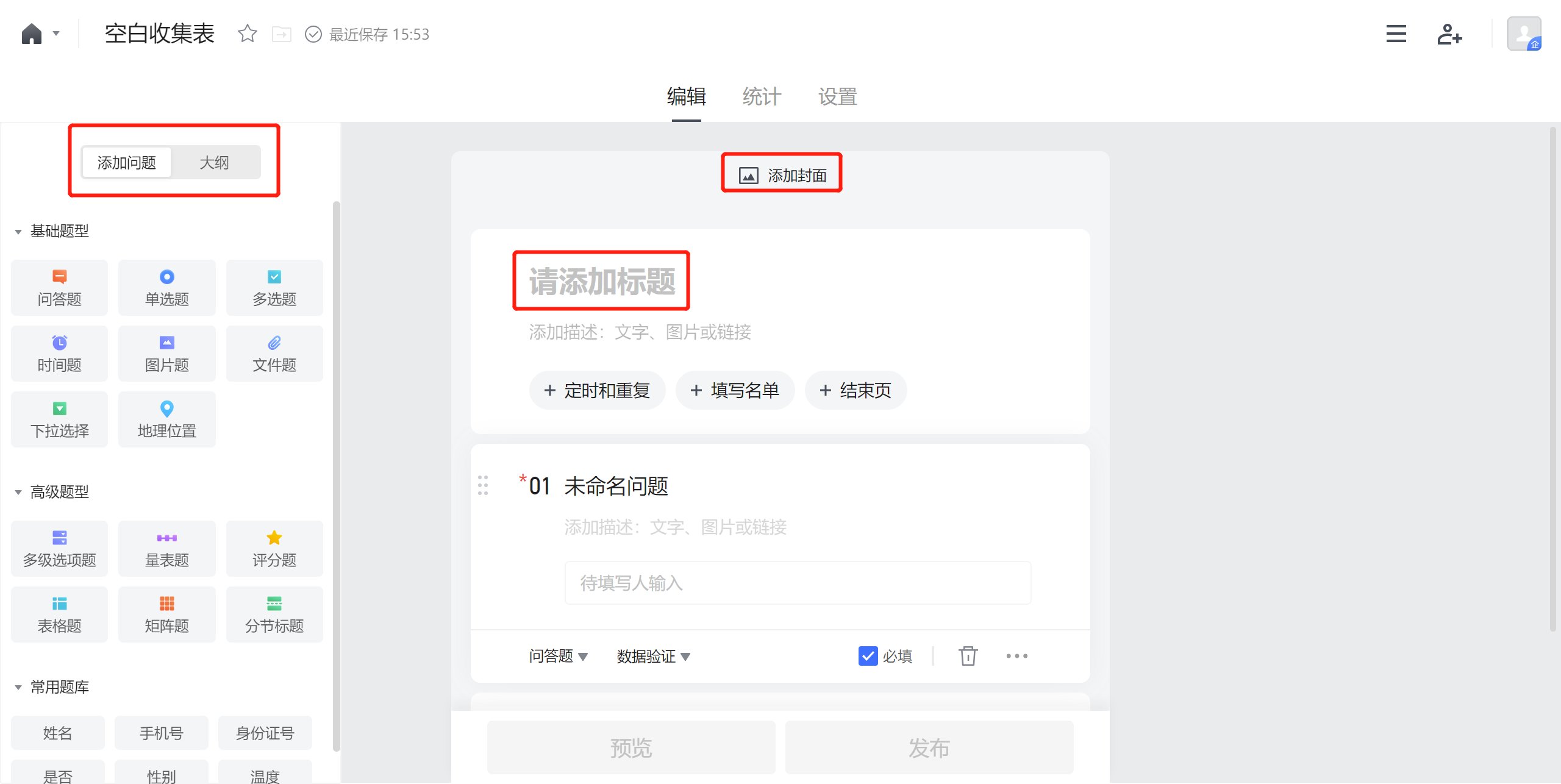
Task: Click the move-to-folder icon
Action: [281, 34]
